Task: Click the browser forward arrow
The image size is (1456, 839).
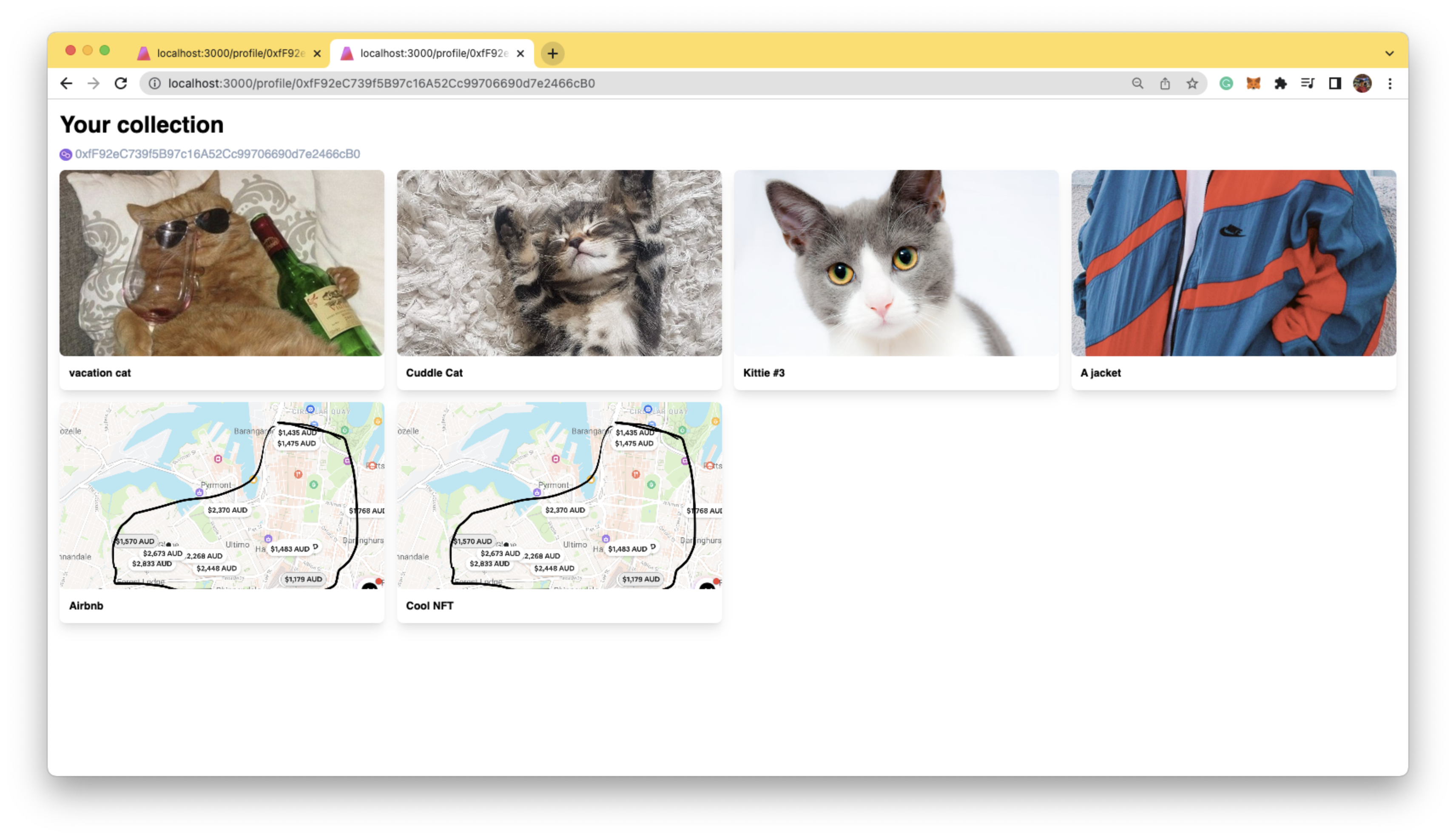Action: coord(94,84)
